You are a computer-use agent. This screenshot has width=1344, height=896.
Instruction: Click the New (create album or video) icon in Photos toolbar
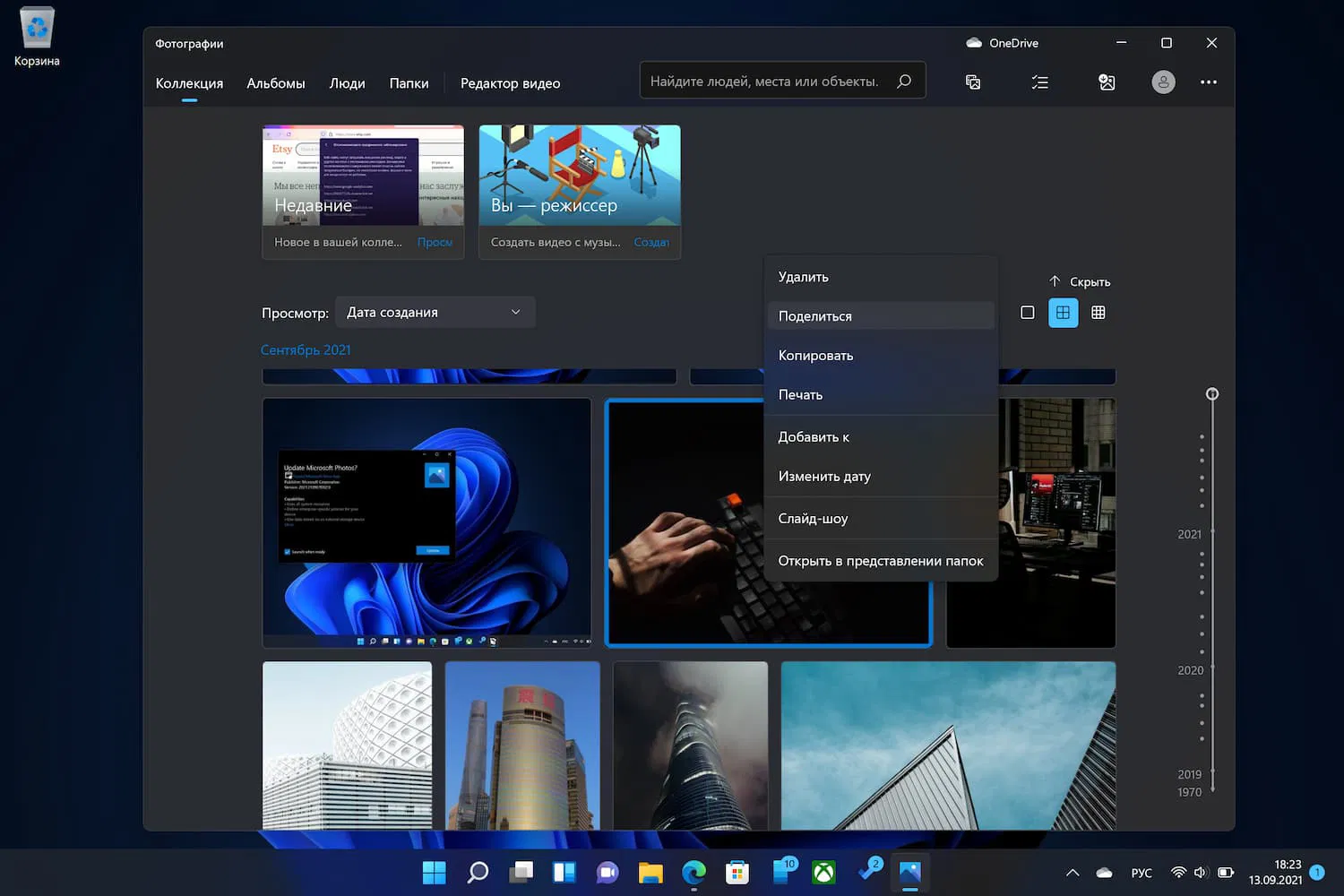973,82
